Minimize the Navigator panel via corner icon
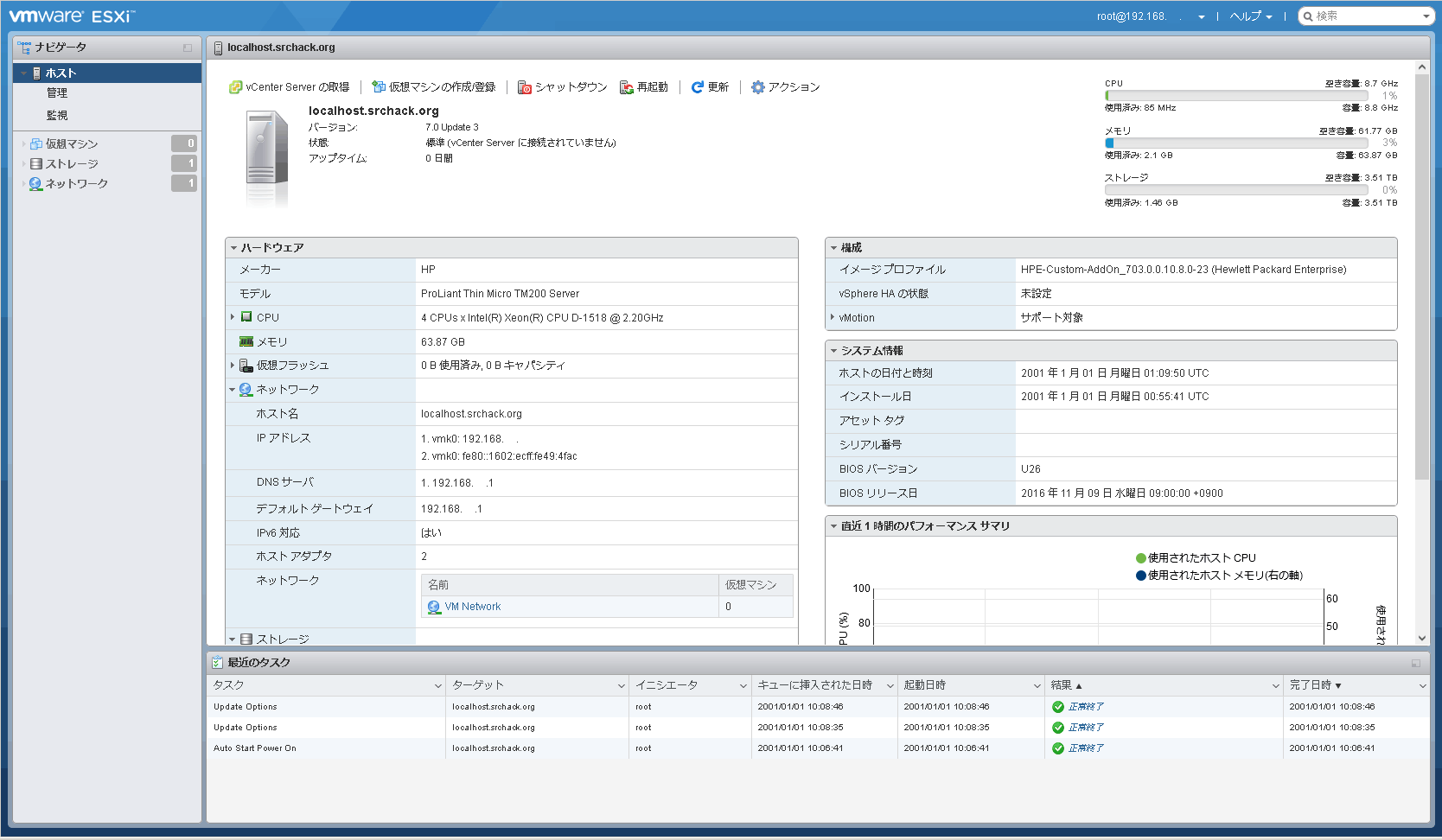The height and width of the screenshot is (840, 1442). click(188, 48)
